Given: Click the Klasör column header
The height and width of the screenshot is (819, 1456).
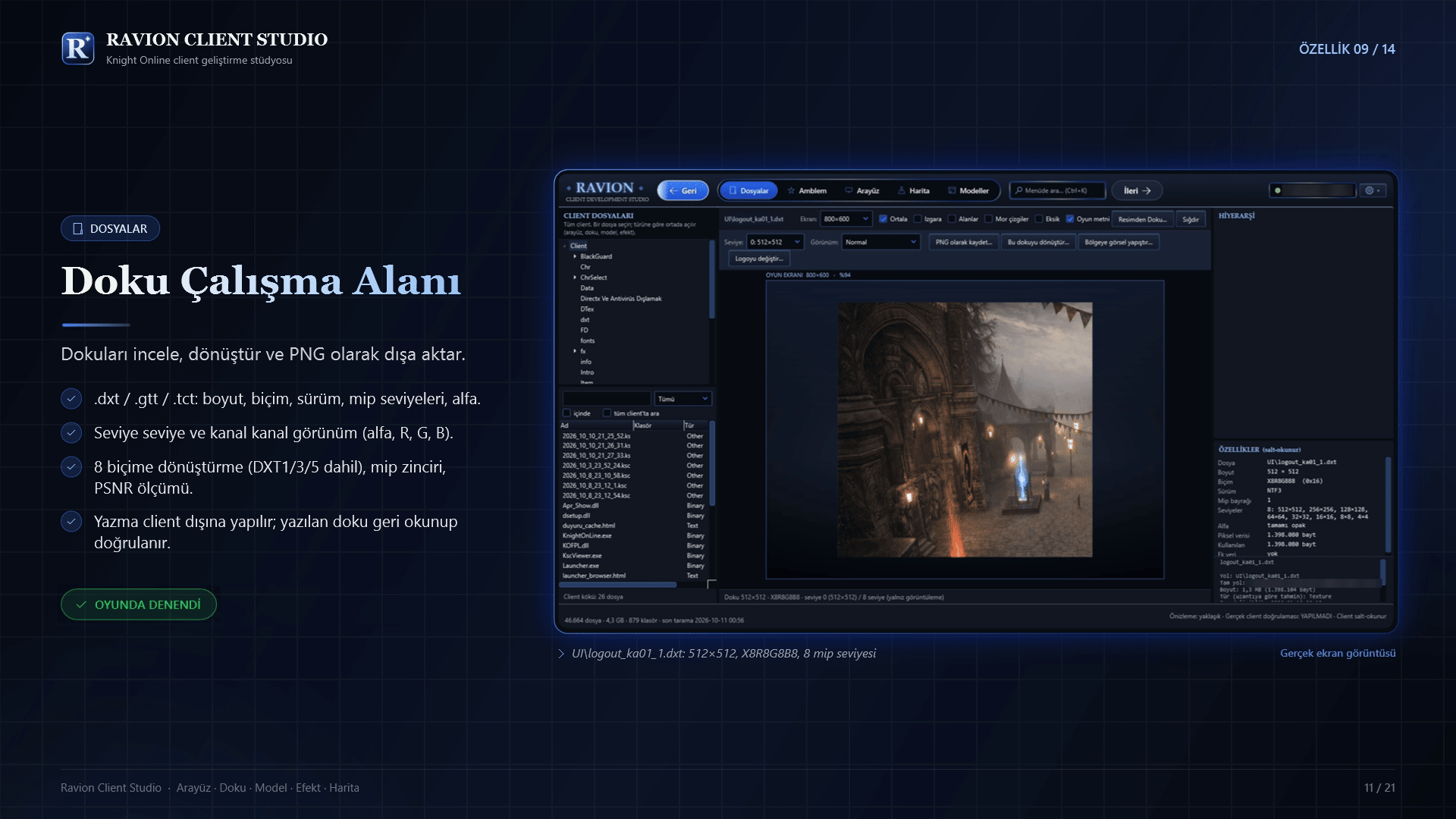Looking at the screenshot, I should 657,425.
